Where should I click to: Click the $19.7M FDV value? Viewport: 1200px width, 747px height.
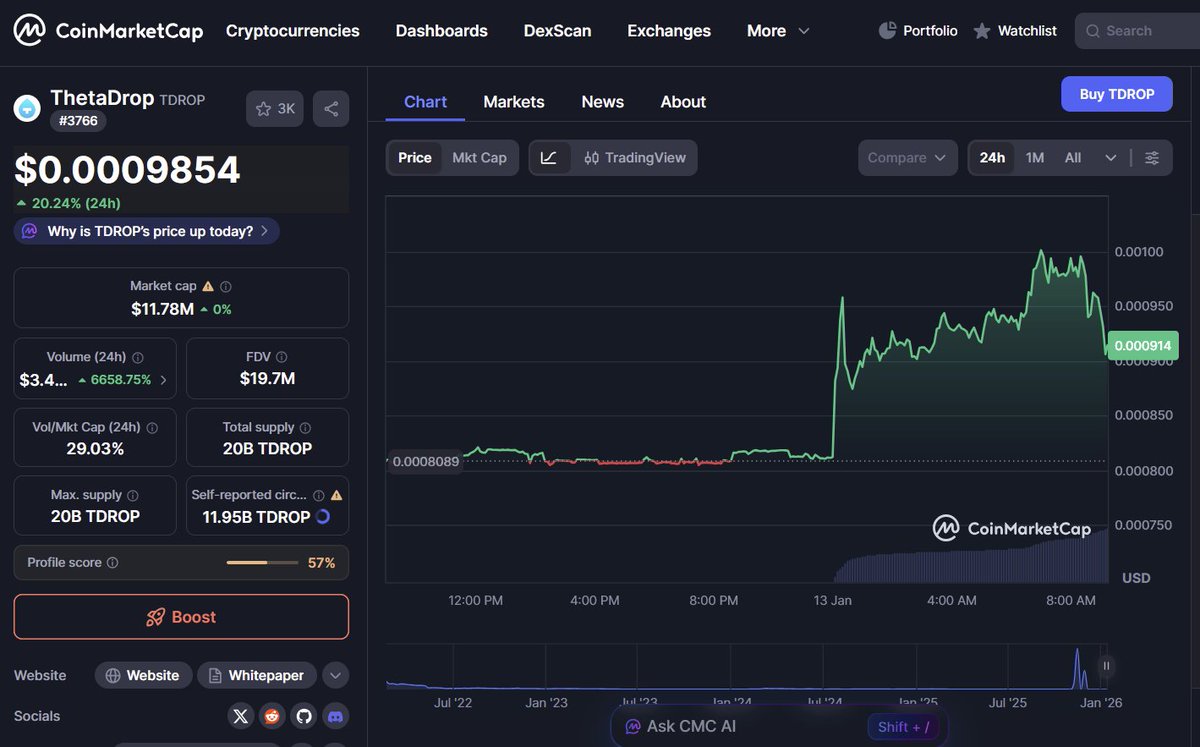point(267,379)
